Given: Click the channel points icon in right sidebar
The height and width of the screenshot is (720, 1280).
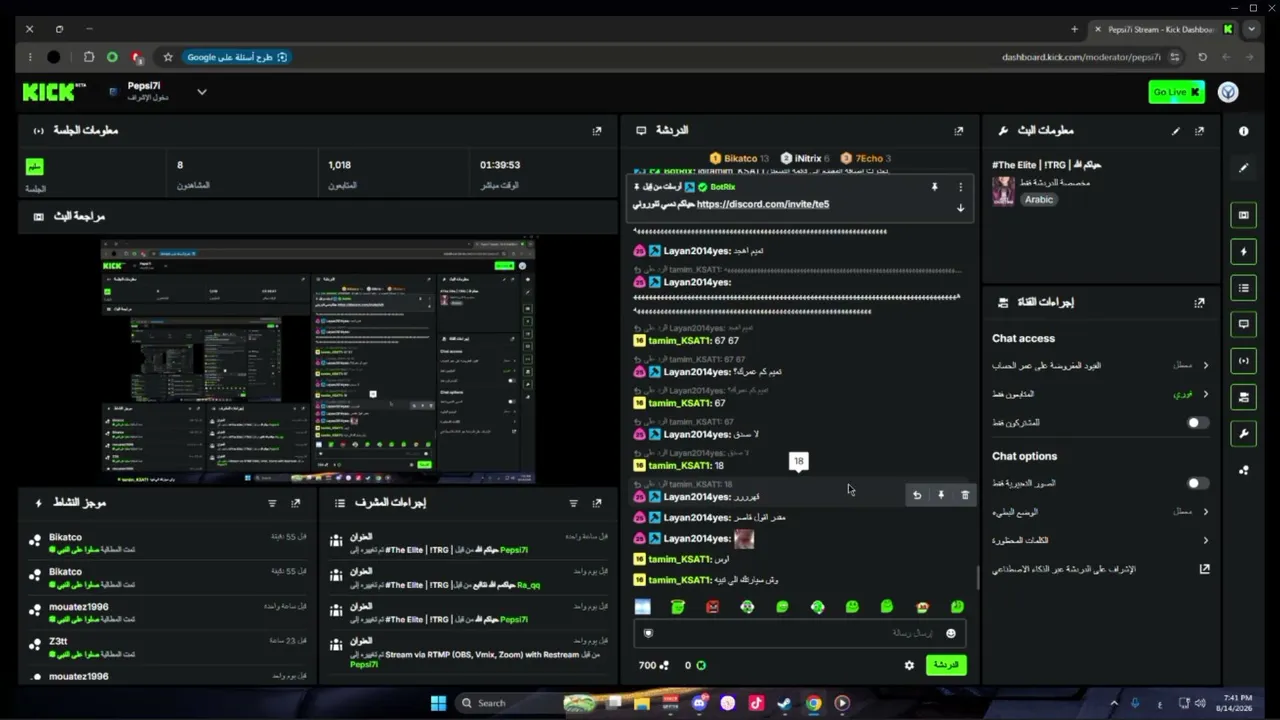Looking at the screenshot, I should click(1244, 470).
